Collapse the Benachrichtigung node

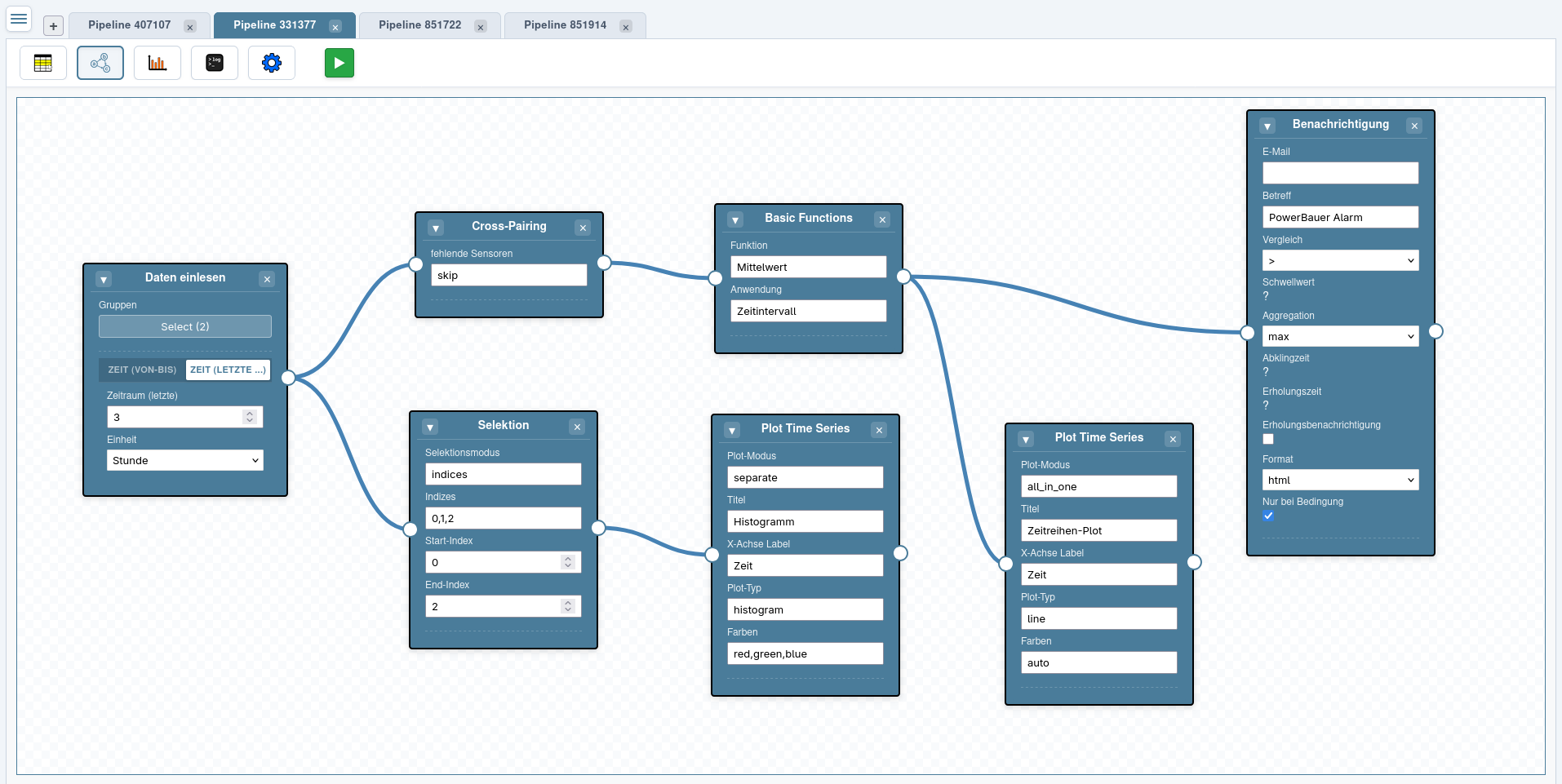[x=1267, y=126]
